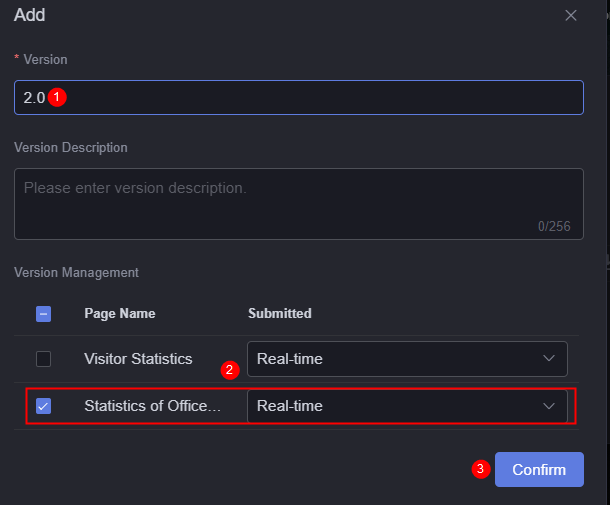The image size is (610, 505).
Task: Open the Real-time dropdown for Visitor Statistics
Action: 407,359
